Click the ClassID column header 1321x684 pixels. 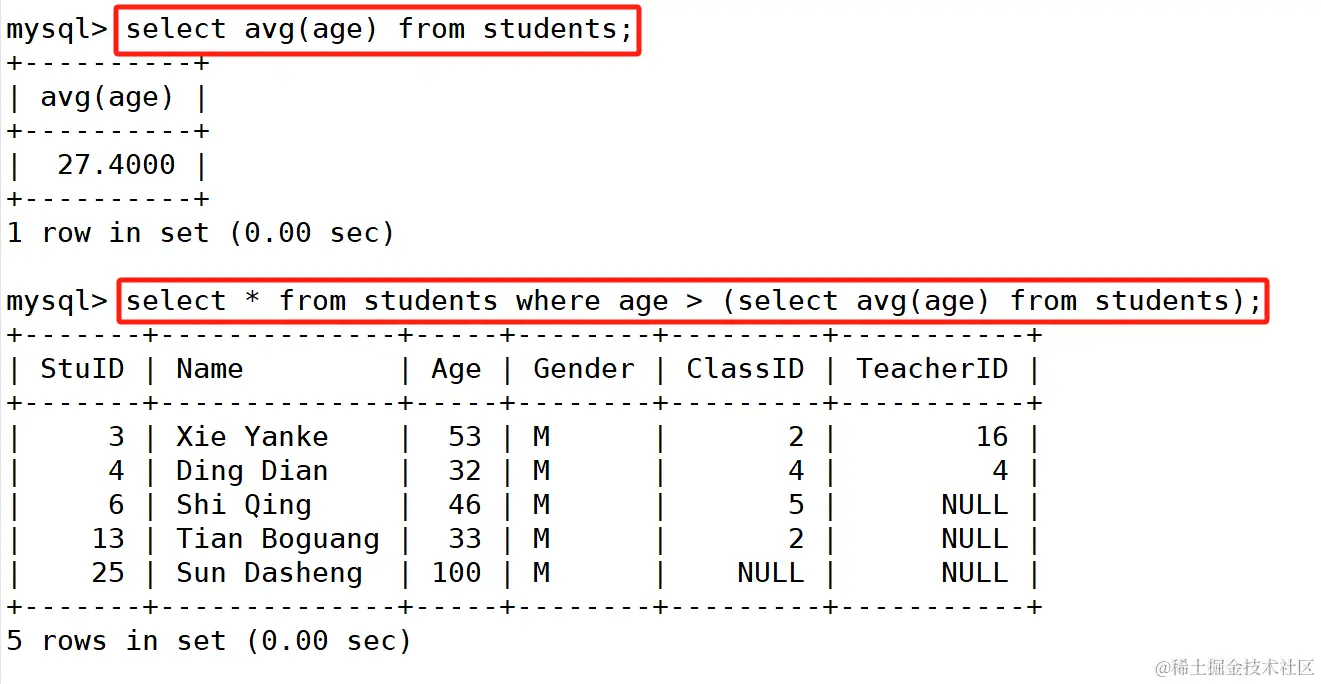(745, 369)
